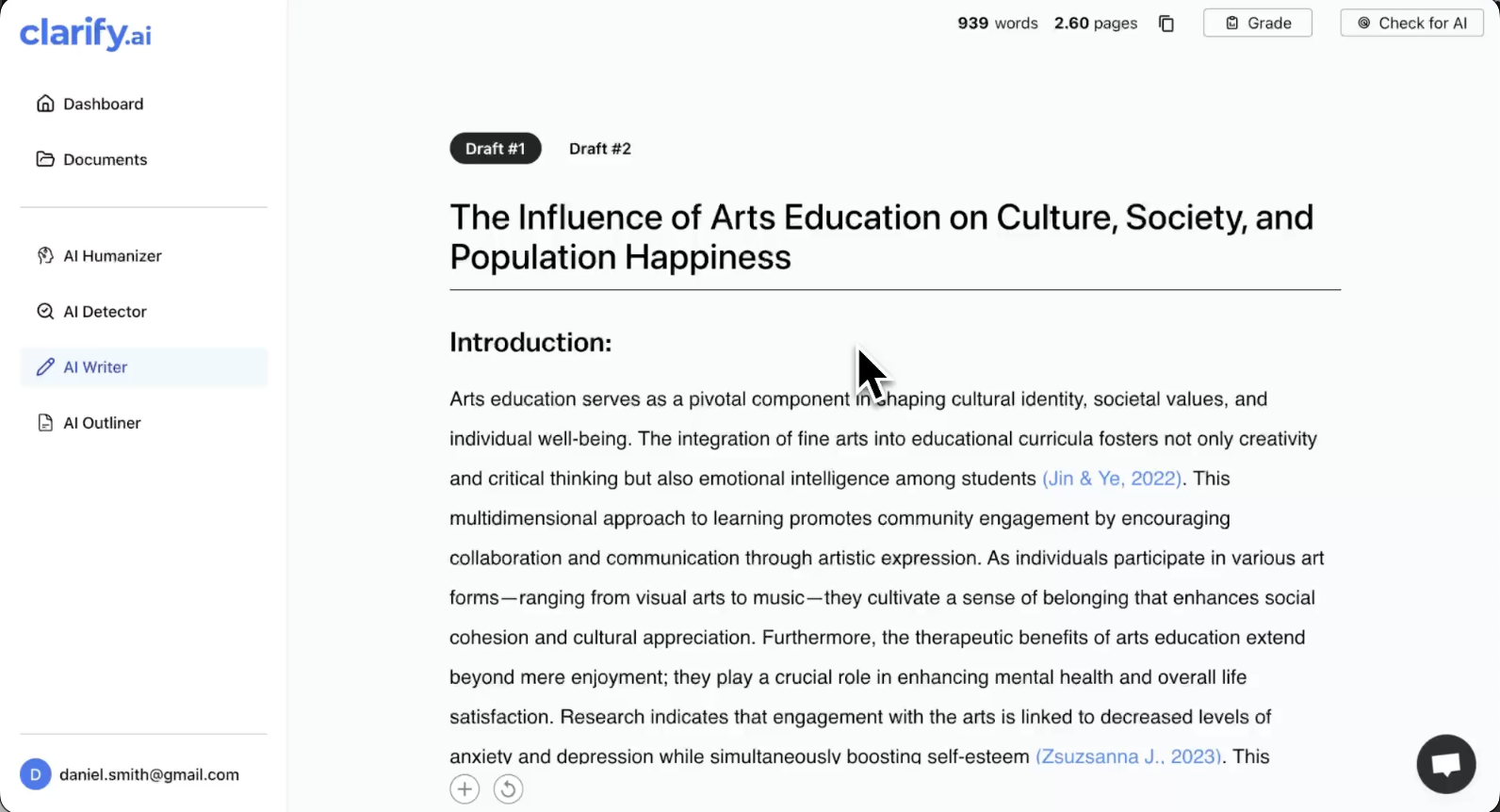Click the clarify.ai logo
This screenshot has height=812, width=1500.
(x=85, y=34)
